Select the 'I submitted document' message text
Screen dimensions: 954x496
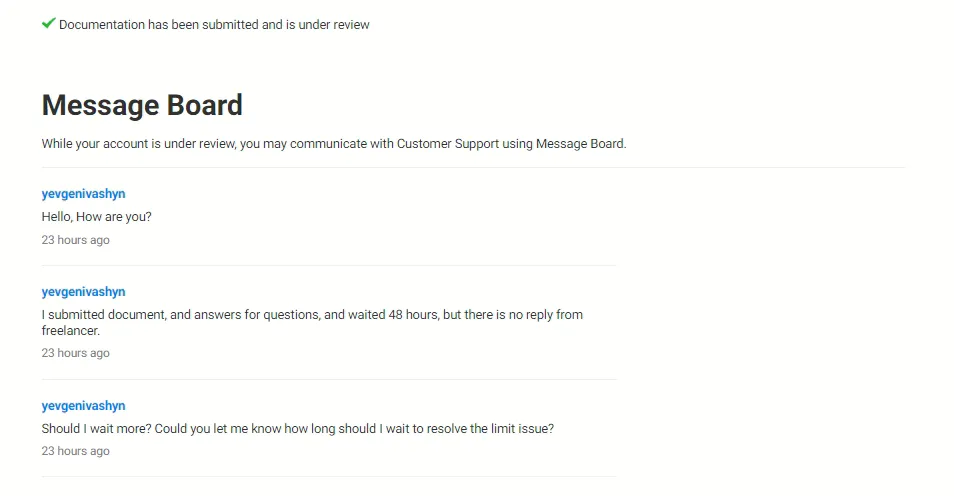[312, 315]
